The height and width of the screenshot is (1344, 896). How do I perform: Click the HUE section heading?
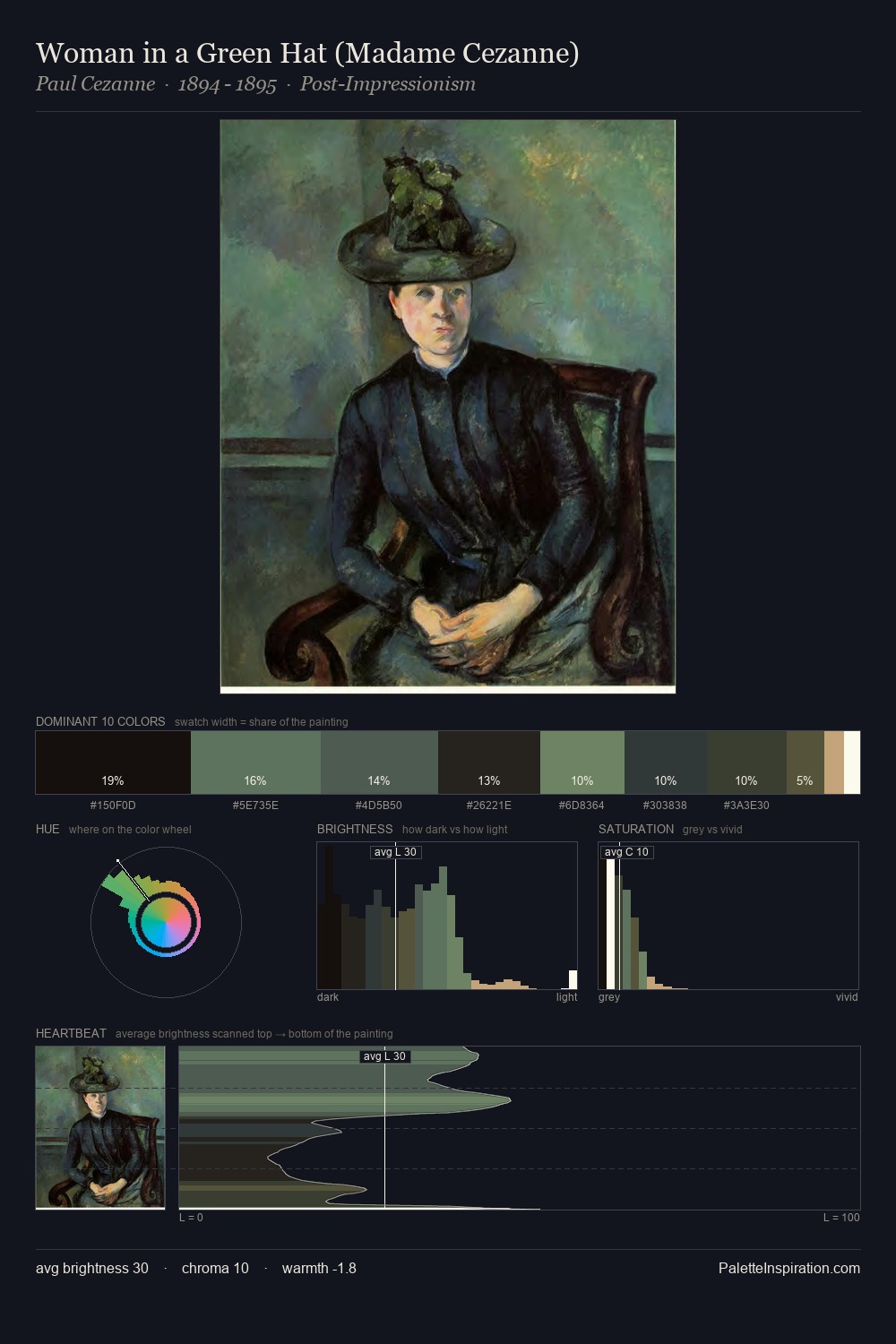tap(47, 829)
